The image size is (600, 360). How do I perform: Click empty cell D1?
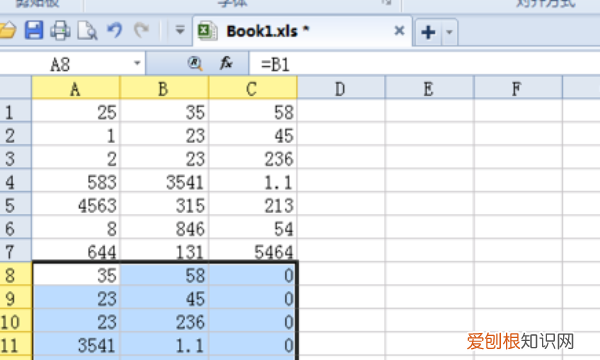click(341, 111)
